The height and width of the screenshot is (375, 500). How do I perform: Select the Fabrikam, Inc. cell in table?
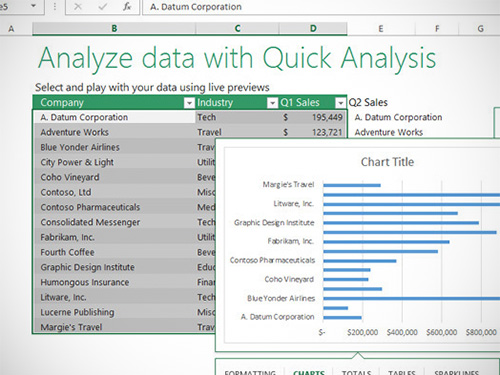(114, 237)
